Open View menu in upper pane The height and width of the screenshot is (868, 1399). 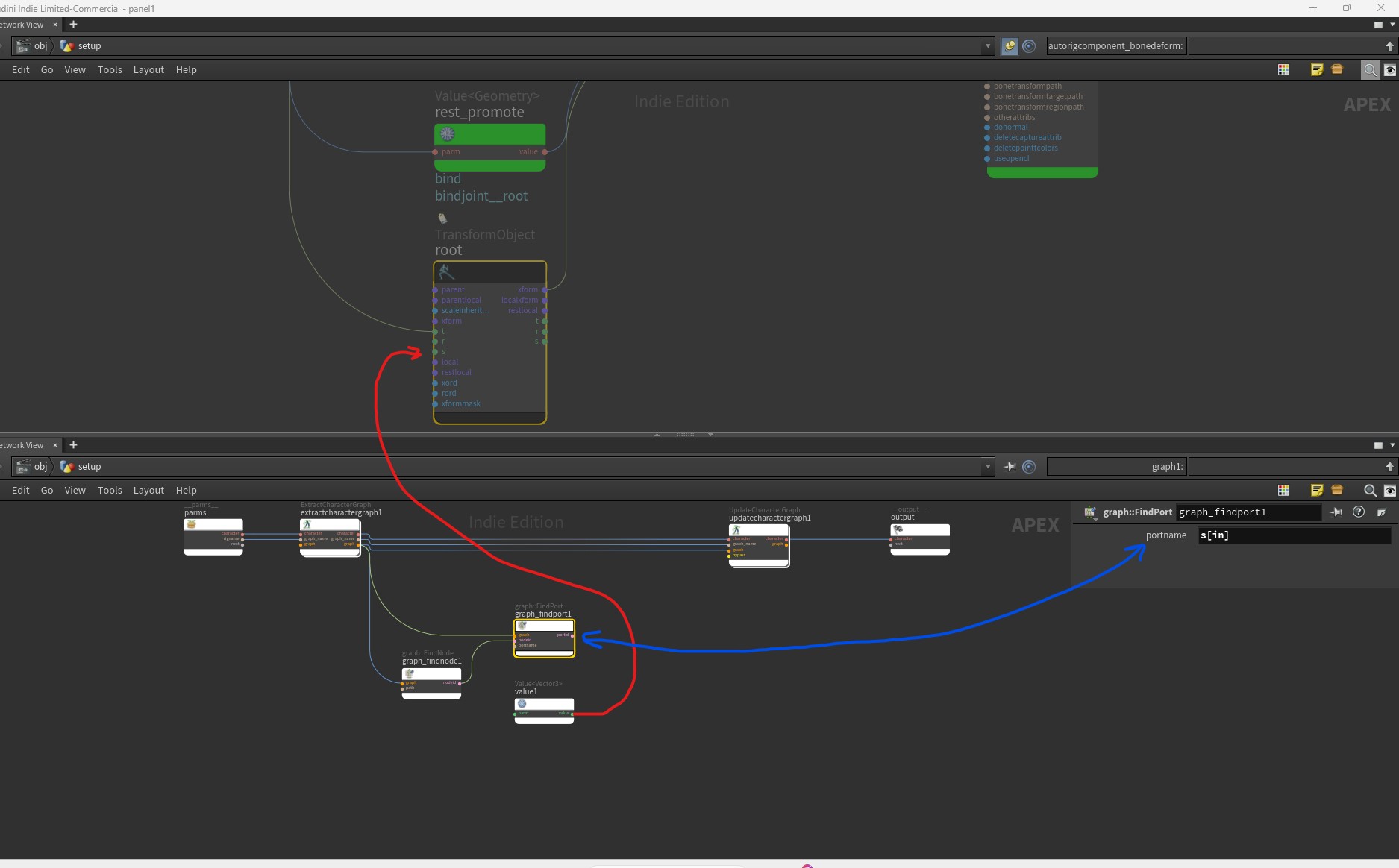point(75,69)
